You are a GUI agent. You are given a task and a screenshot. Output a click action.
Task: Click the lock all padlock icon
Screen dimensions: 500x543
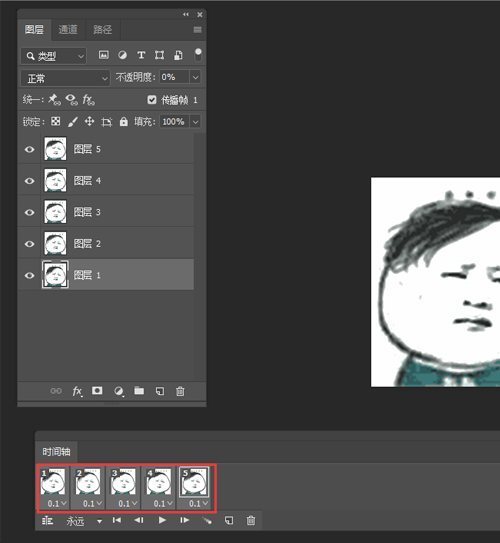tap(124, 122)
